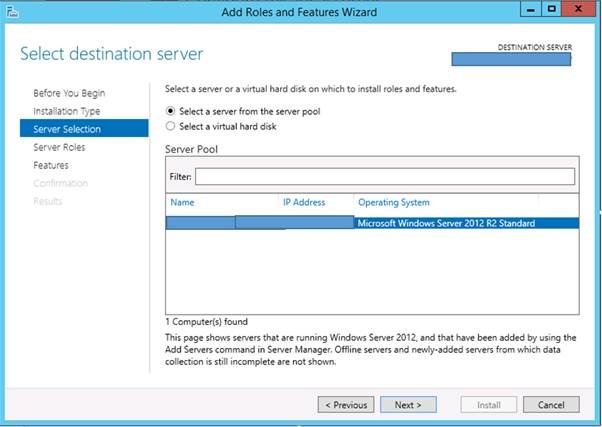602x427 pixels.
Task: Open the Installation Type step
Action: click(66, 111)
